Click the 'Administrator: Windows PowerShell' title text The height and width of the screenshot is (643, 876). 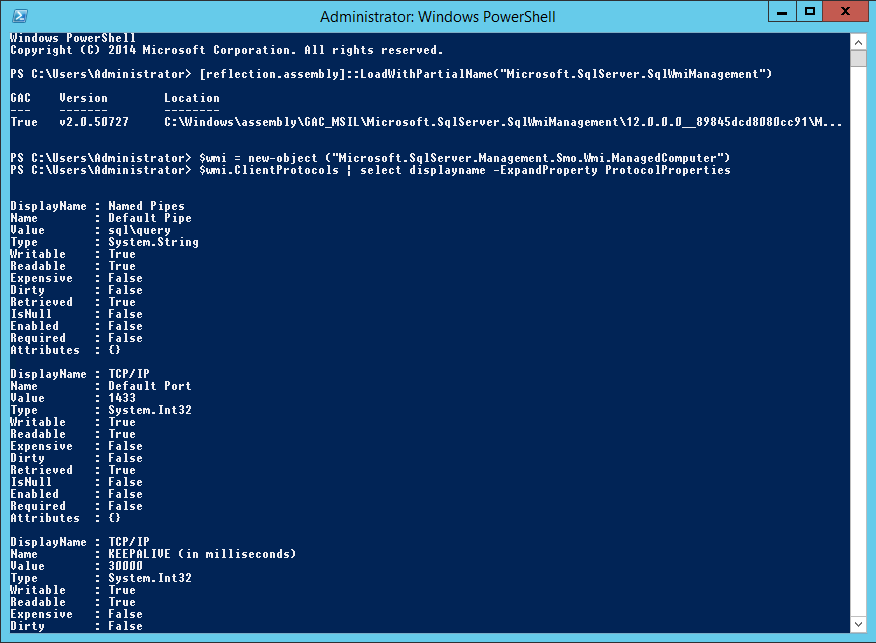click(437, 17)
